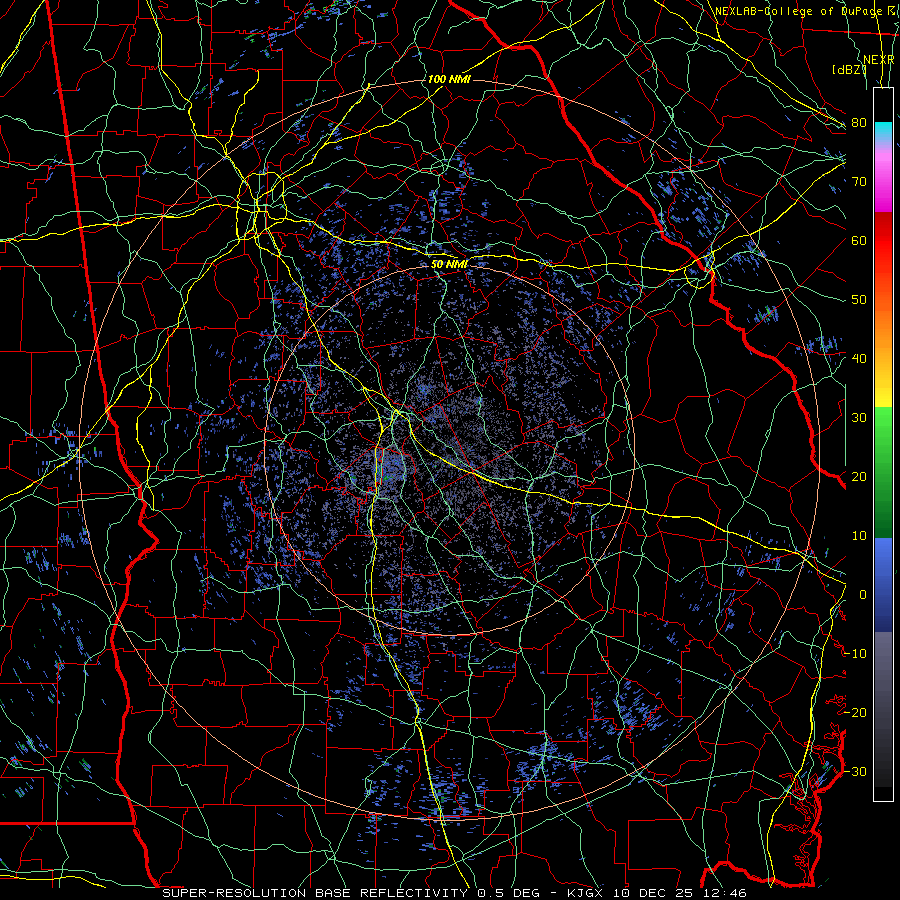Click the 20 value on the dBZ scale

click(859, 477)
